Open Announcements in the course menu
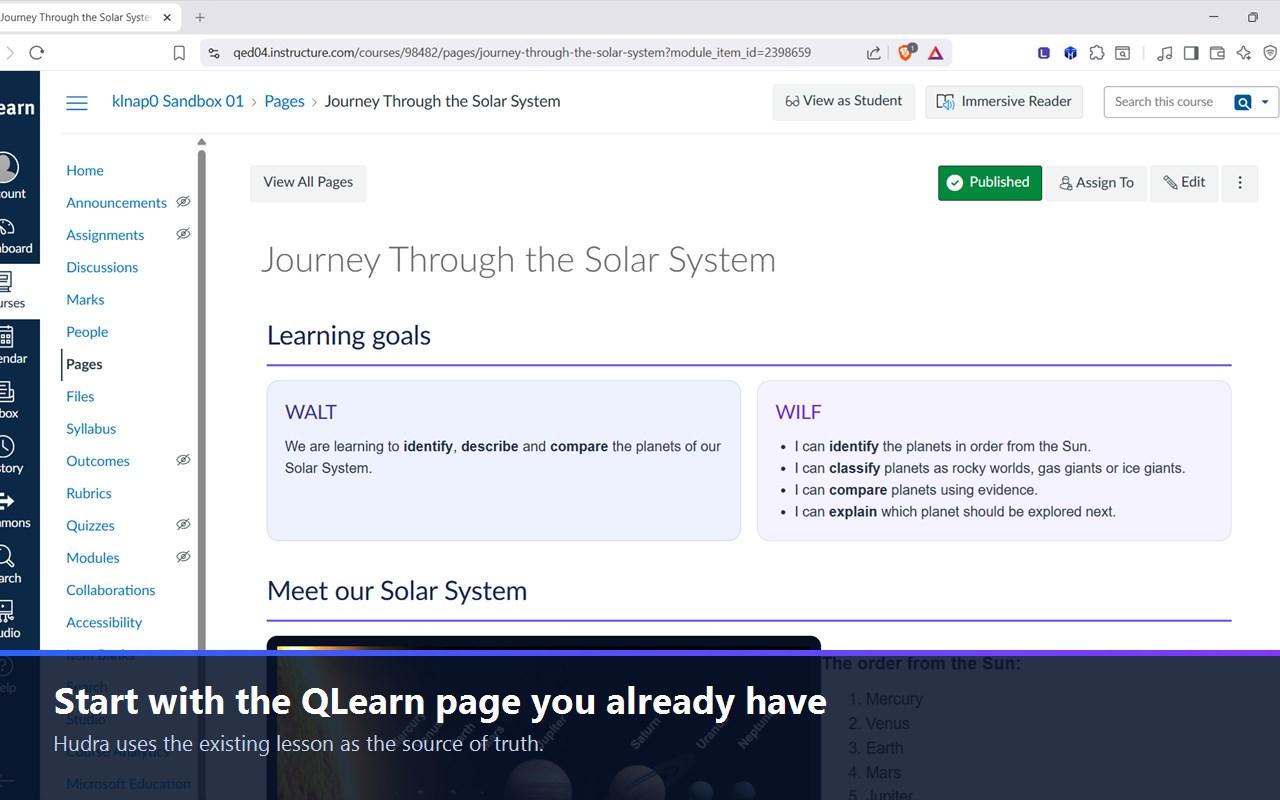The height and width of the screenshot is (800, 1280). click(x=116, y=203)
